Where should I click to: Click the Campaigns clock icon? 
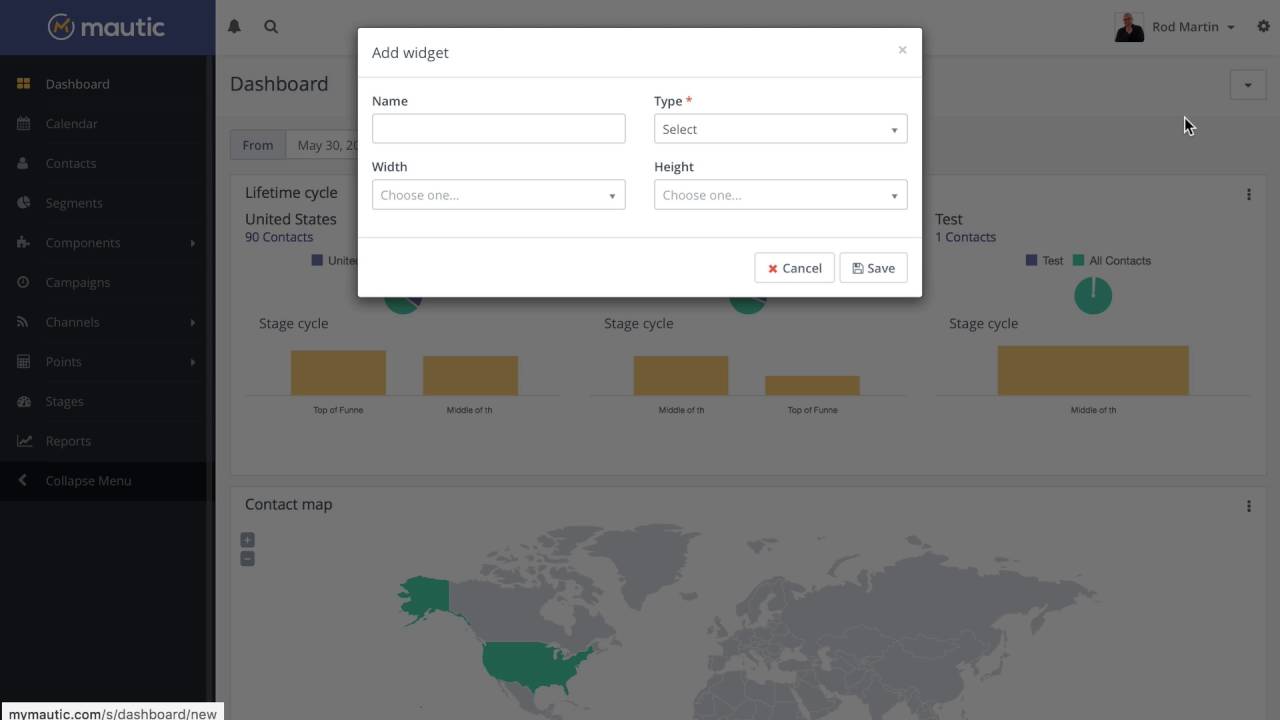click(23, 282)
